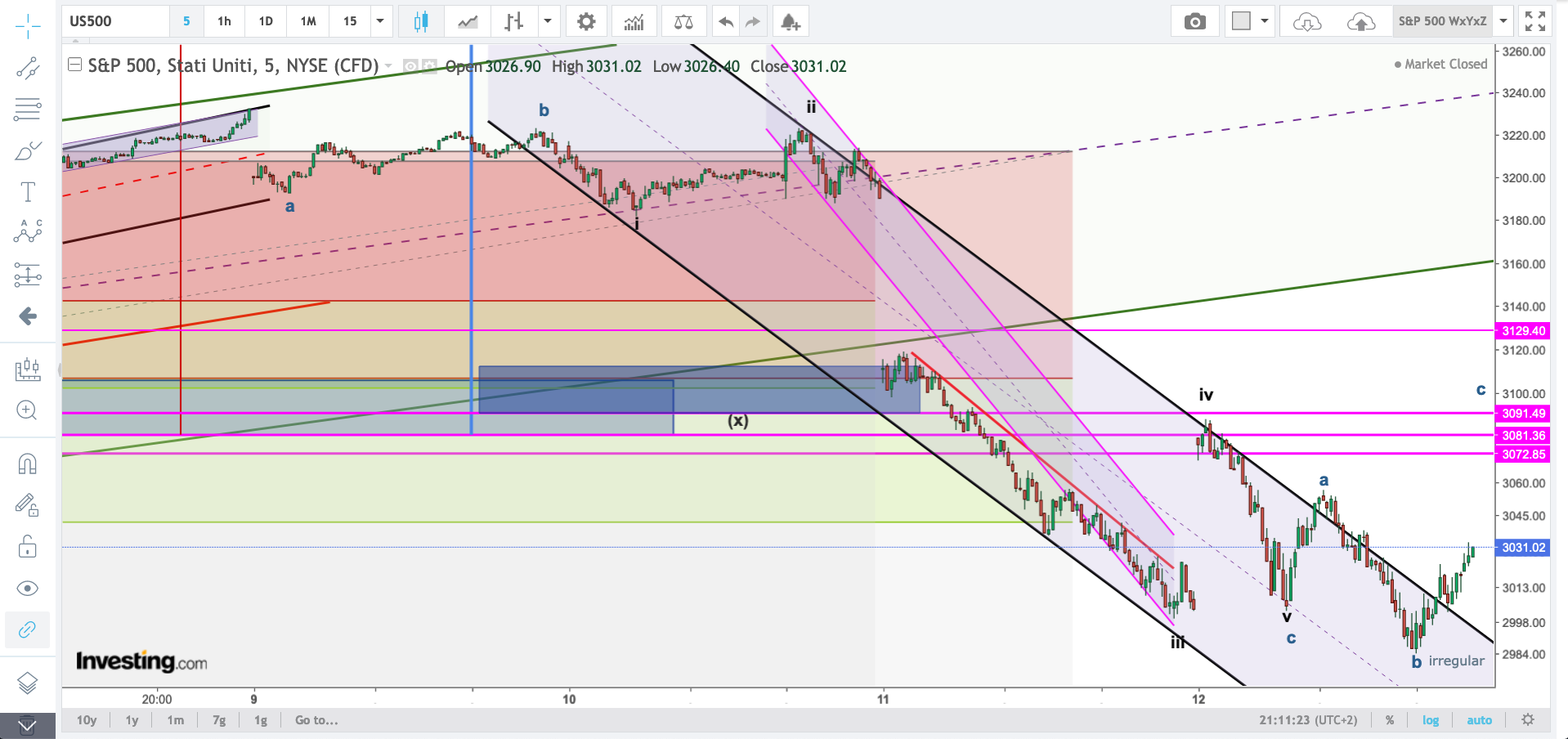Click the back arrow tool in sidebar
Image resolution: width=1568 pixels, height=739 pixels.
28,316
